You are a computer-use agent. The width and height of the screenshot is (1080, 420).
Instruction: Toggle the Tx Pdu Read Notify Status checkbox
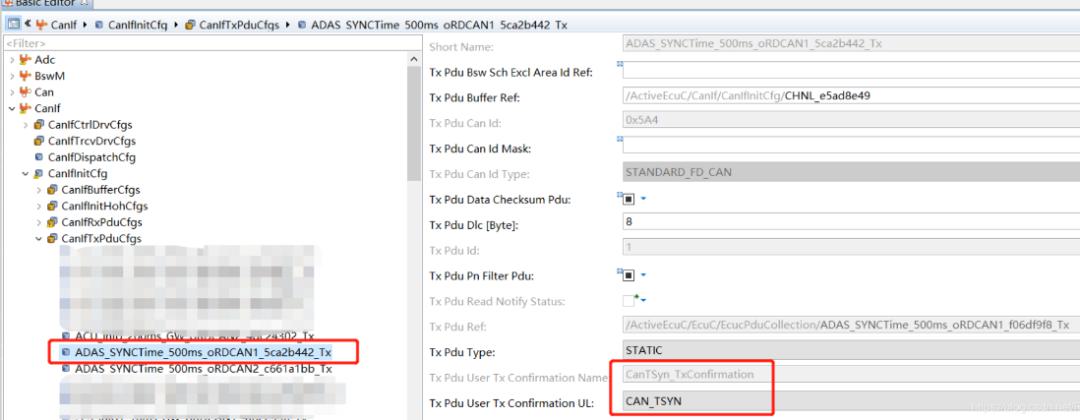(x=628, y=301)
